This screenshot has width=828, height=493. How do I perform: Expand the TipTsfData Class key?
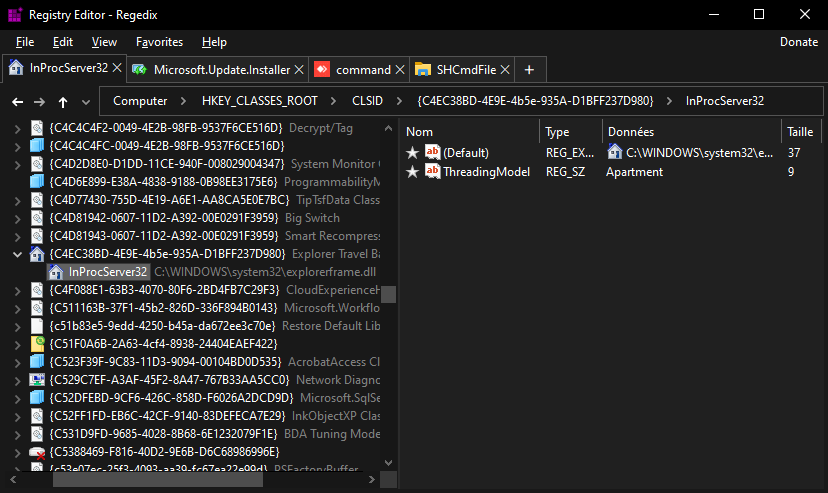[17, 201]
